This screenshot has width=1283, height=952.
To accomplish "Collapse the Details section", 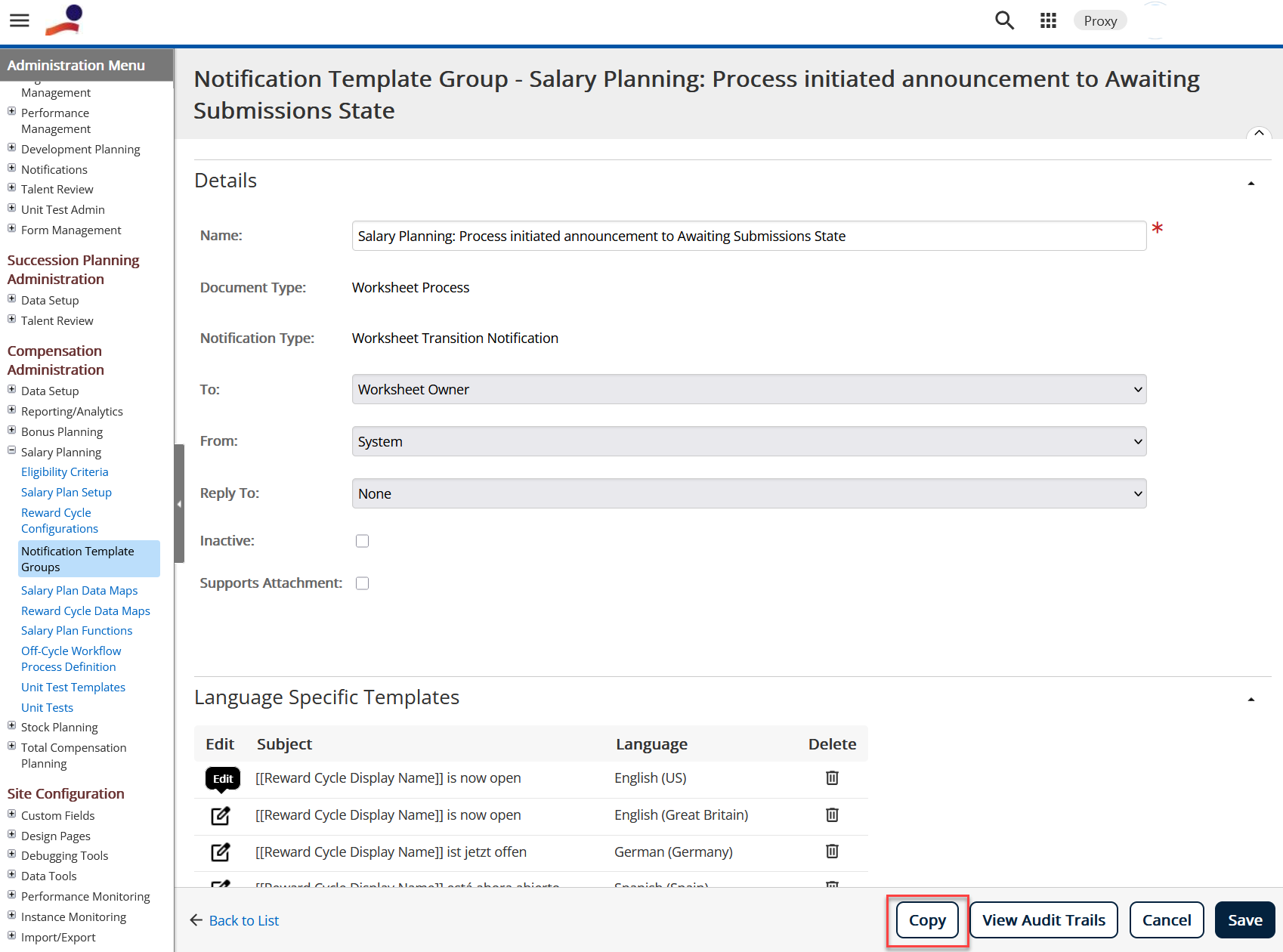I will pos(1251,184).
